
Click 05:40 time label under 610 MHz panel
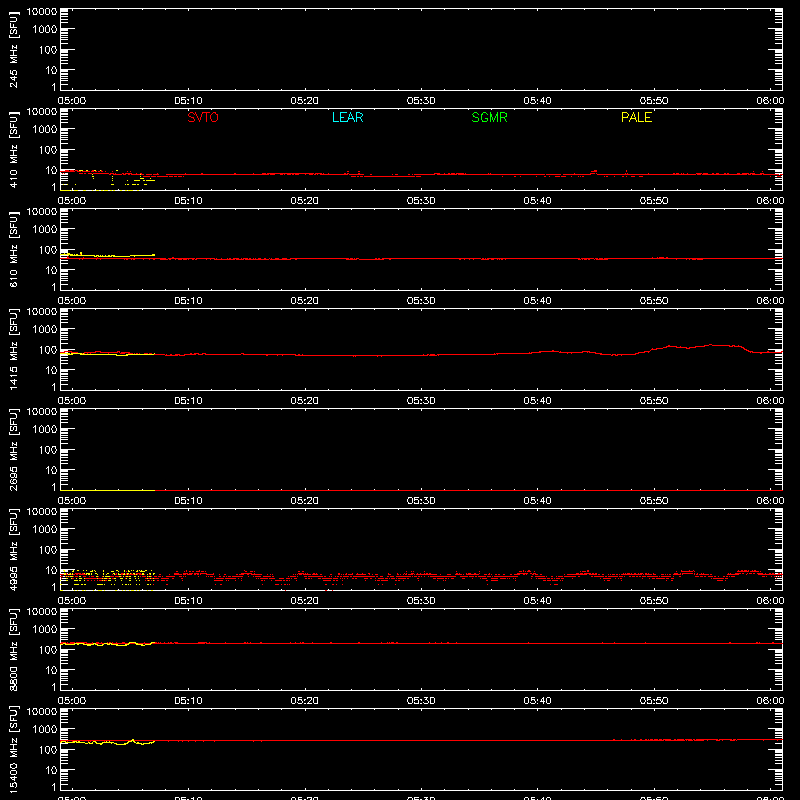click(x=537, y=301)
